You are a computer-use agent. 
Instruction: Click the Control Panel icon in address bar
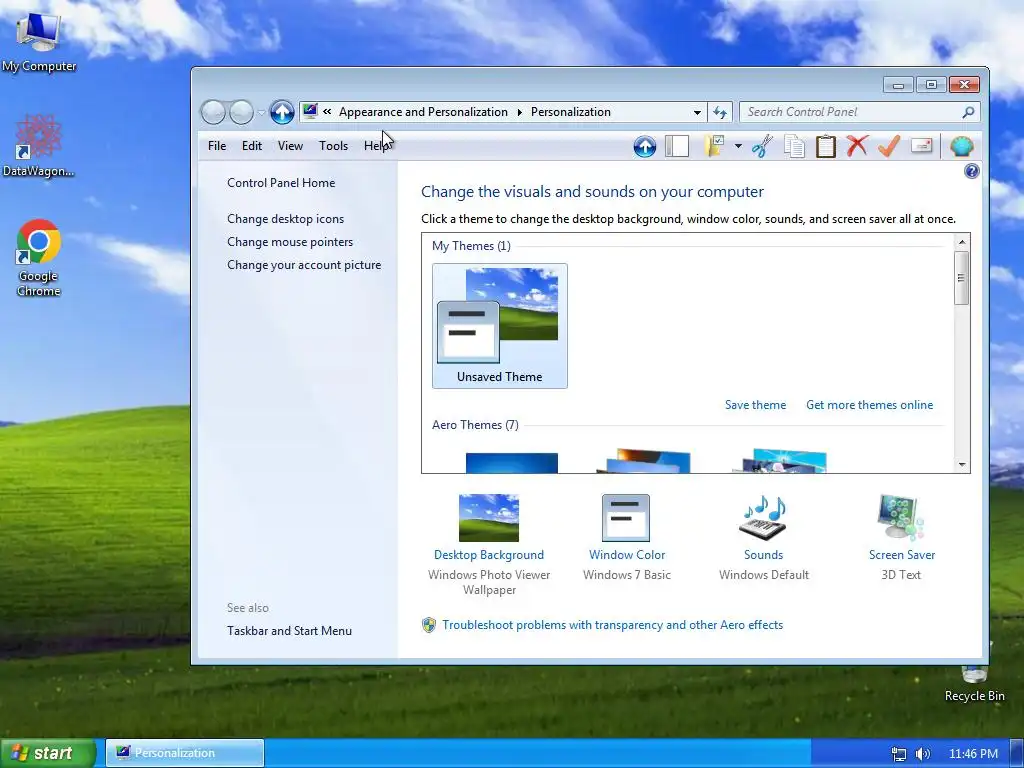(x=310, y=111)
